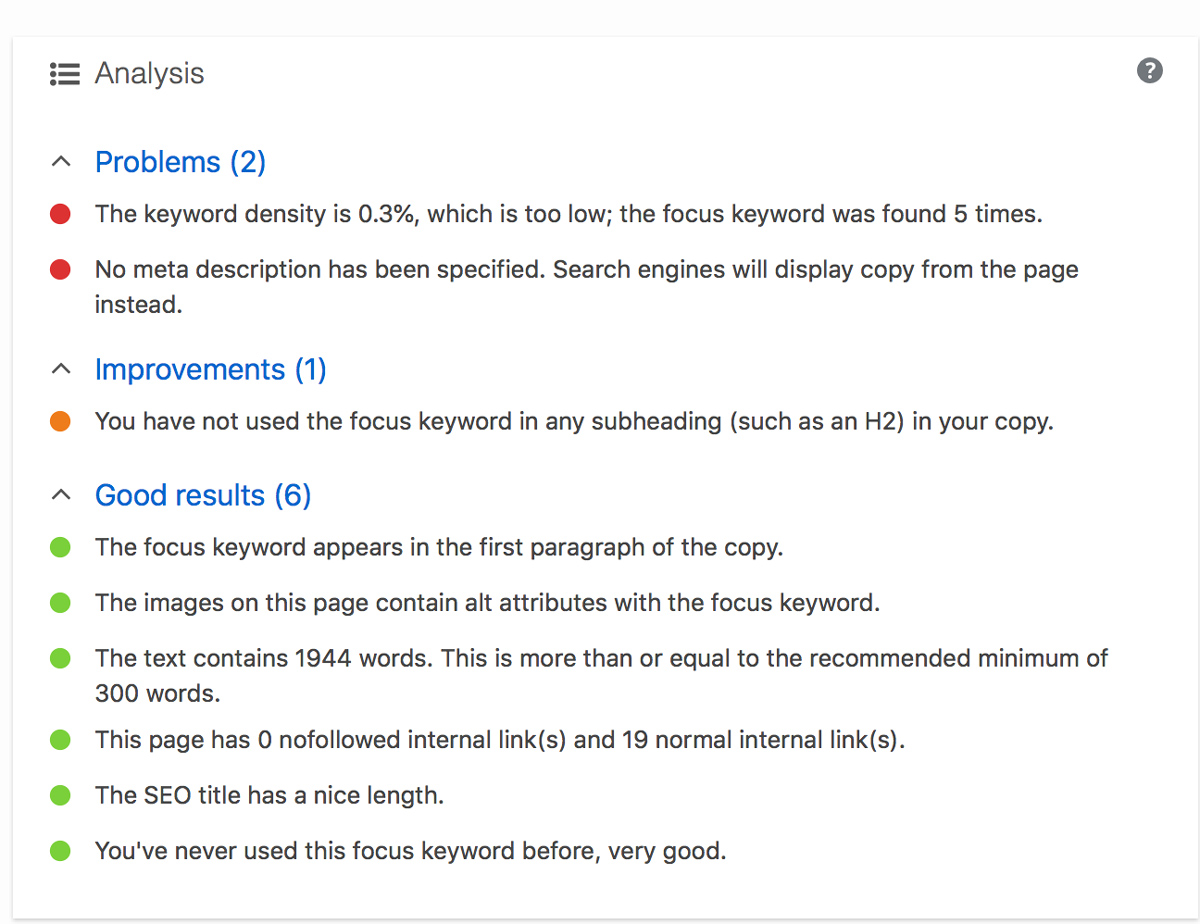Viewport: 1200px width, 924px height.
Task: Click red bullet beside keyword density problem
Action: [60, 214]
